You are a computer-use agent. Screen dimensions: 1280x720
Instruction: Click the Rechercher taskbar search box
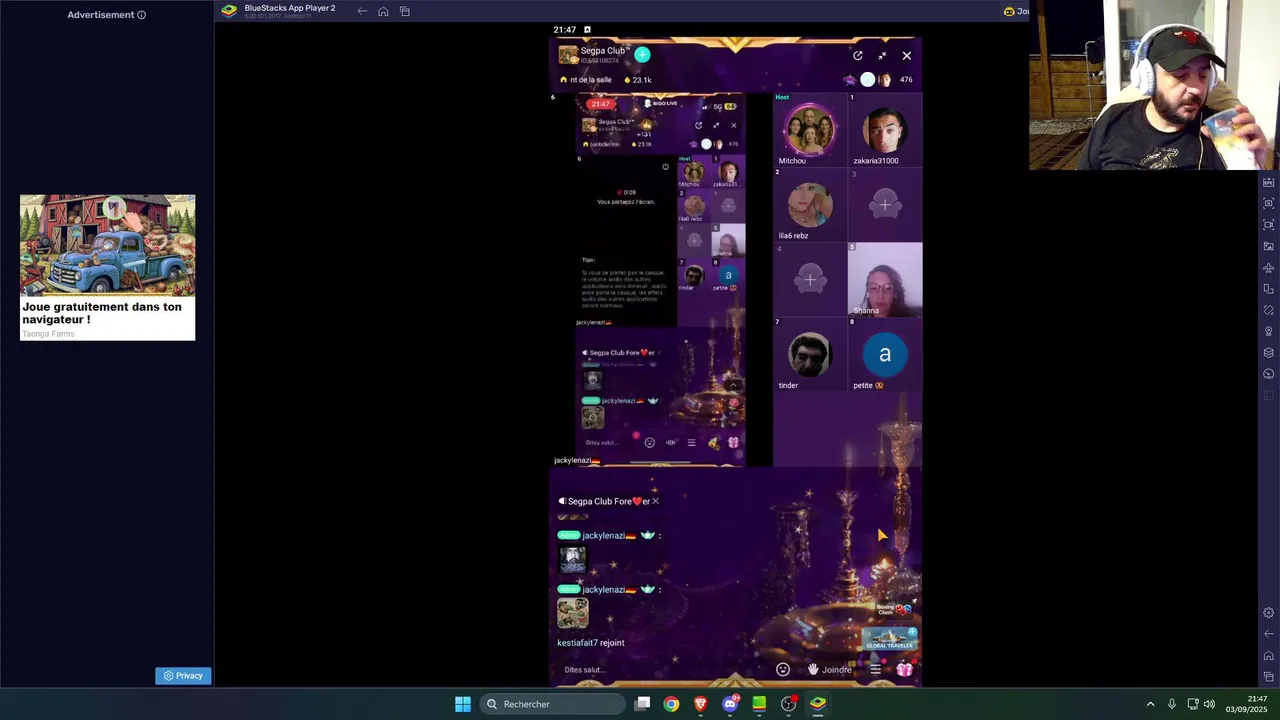[553, 704]
